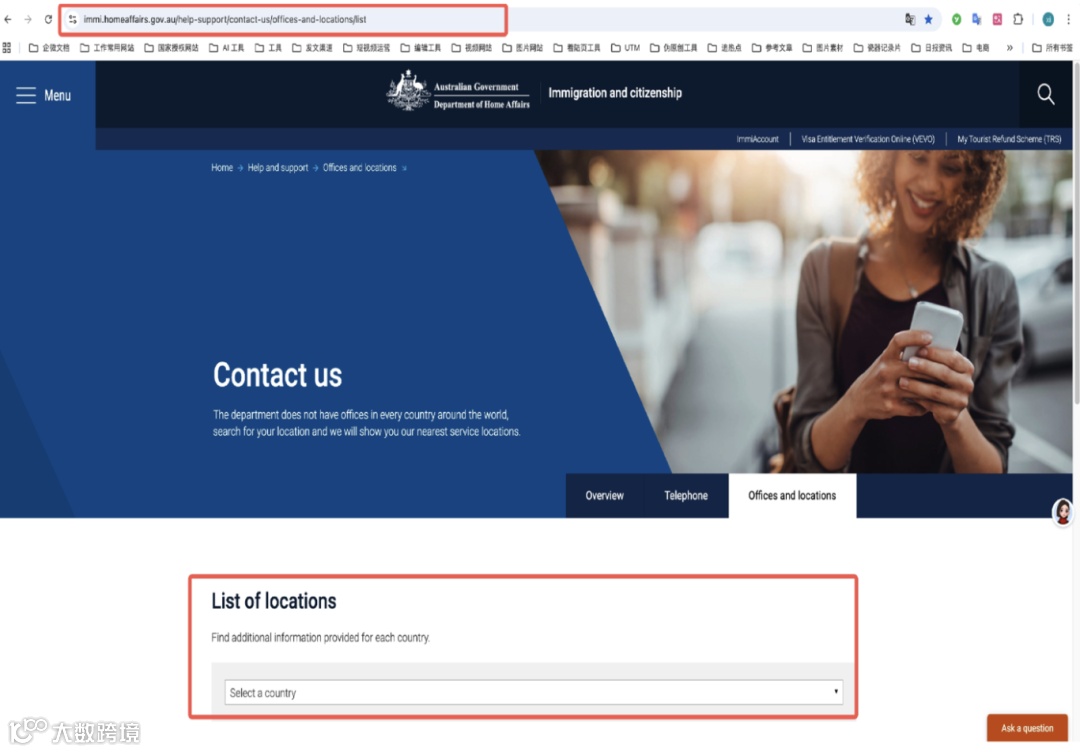Expand the Select a country dropdown
Screen dimensions: 1080x752
pos(533,692)
